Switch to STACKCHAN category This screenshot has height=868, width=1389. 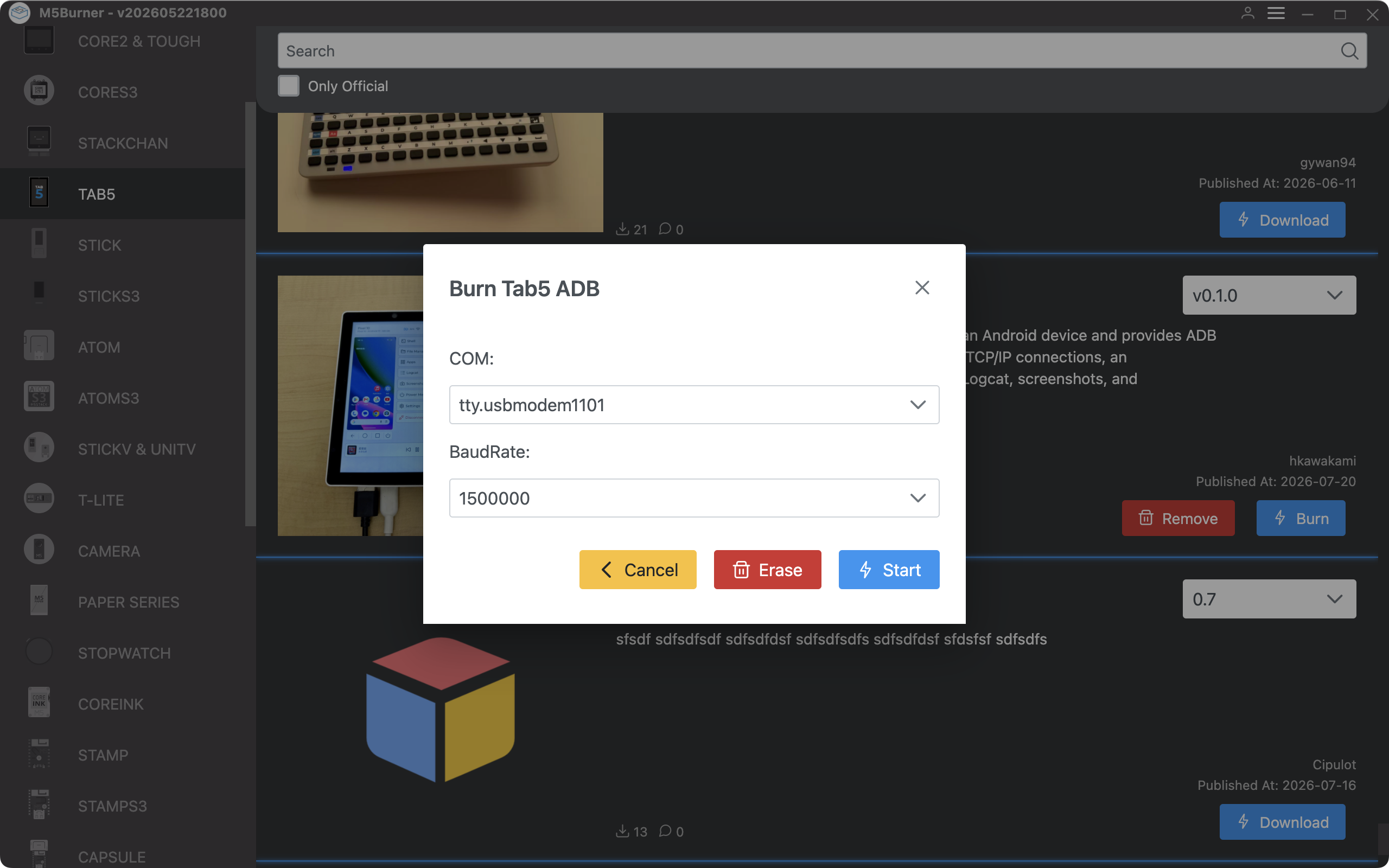[123, 143]
